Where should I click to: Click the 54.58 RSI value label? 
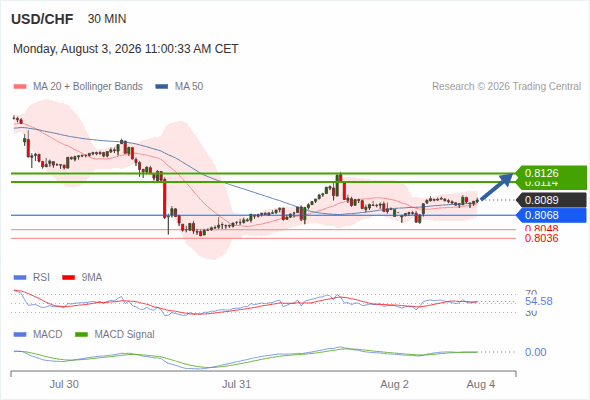click(x=539, y=301)
